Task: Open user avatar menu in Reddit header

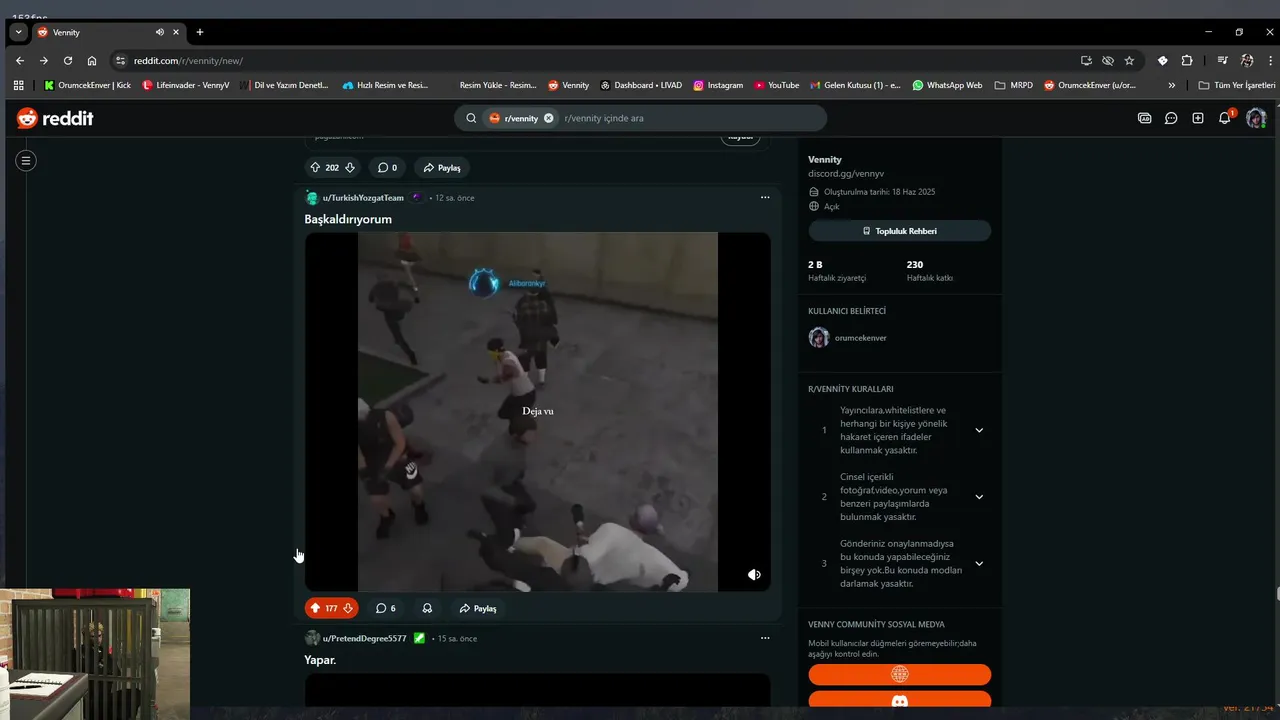Action: (x=1256, y=118)
